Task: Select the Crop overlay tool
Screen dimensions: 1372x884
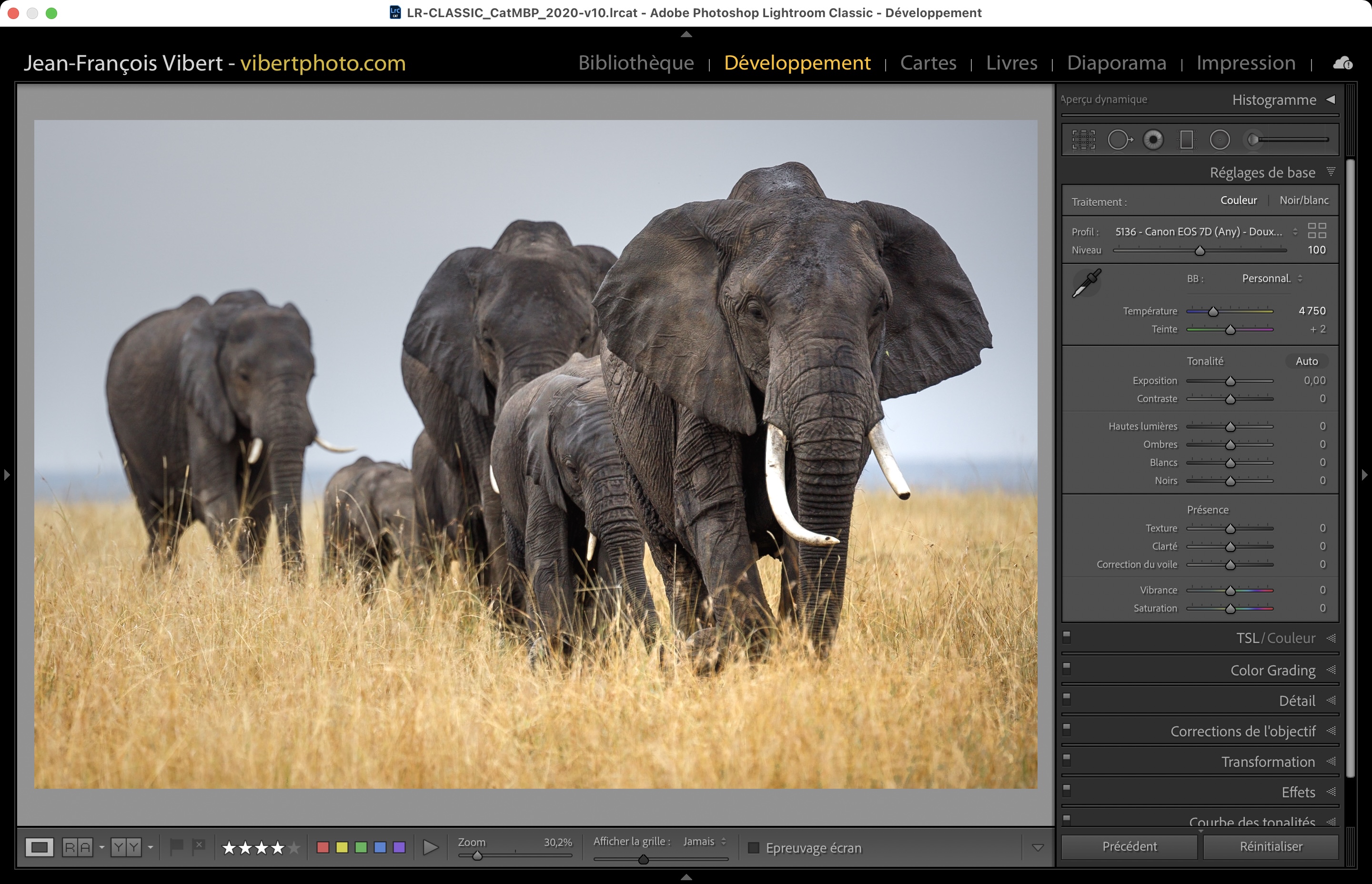Action: point(1083,140)
